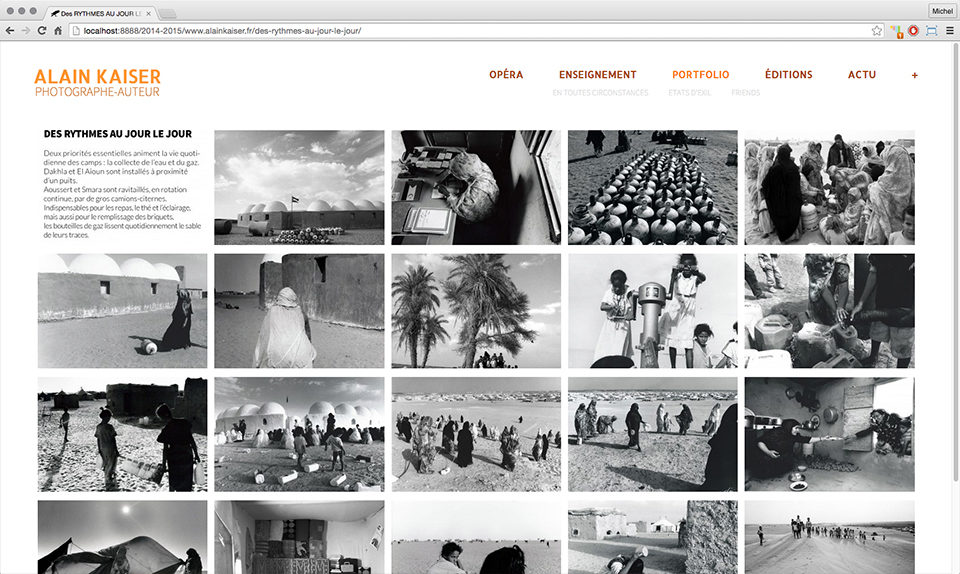Screen dimensions: 960x574
Task: Open the PORTFOLIO menu item
Action: pyautogui.click(x=700, y=75)
